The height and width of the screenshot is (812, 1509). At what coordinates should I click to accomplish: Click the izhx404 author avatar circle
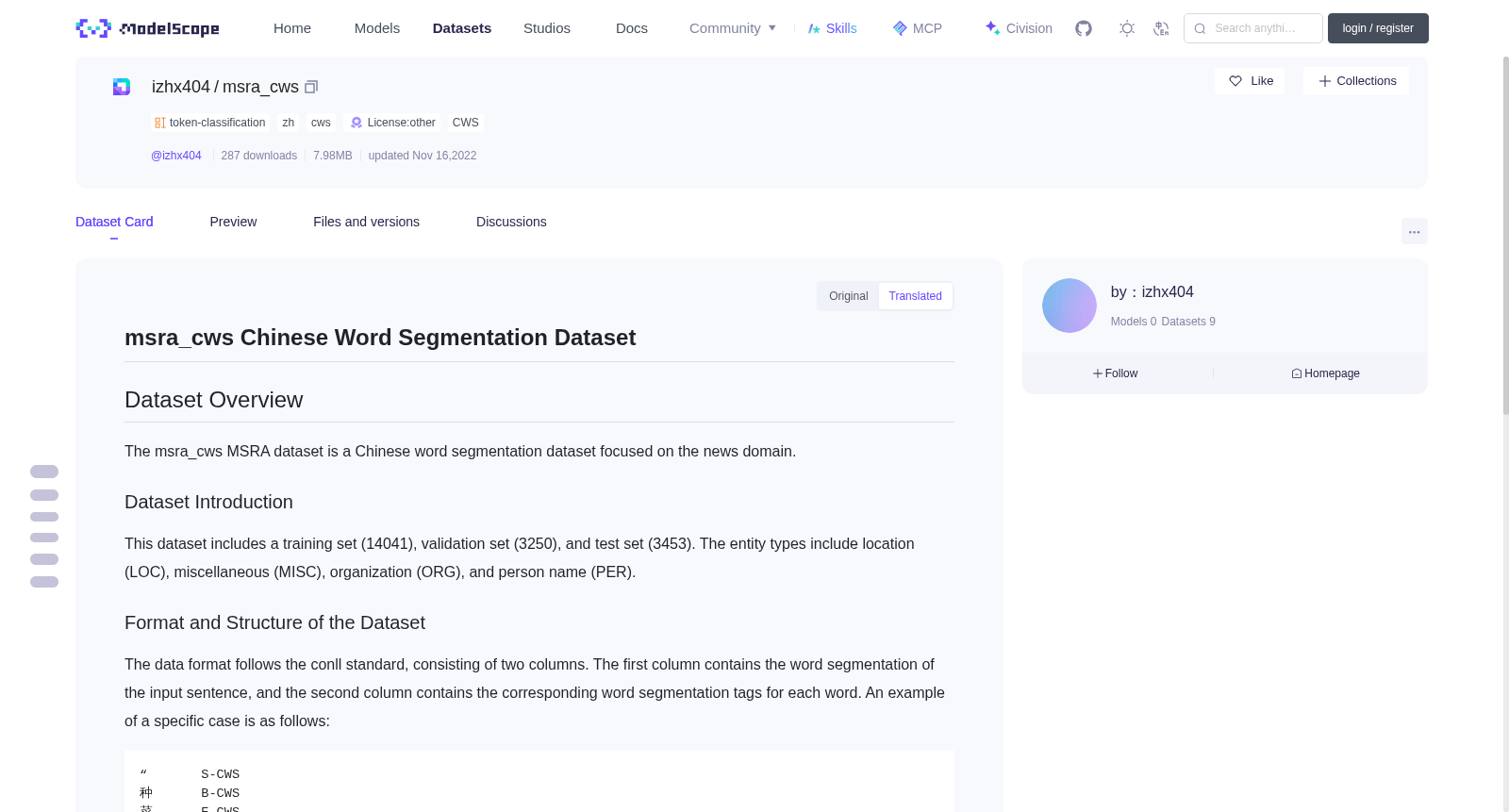(1070, 306)
